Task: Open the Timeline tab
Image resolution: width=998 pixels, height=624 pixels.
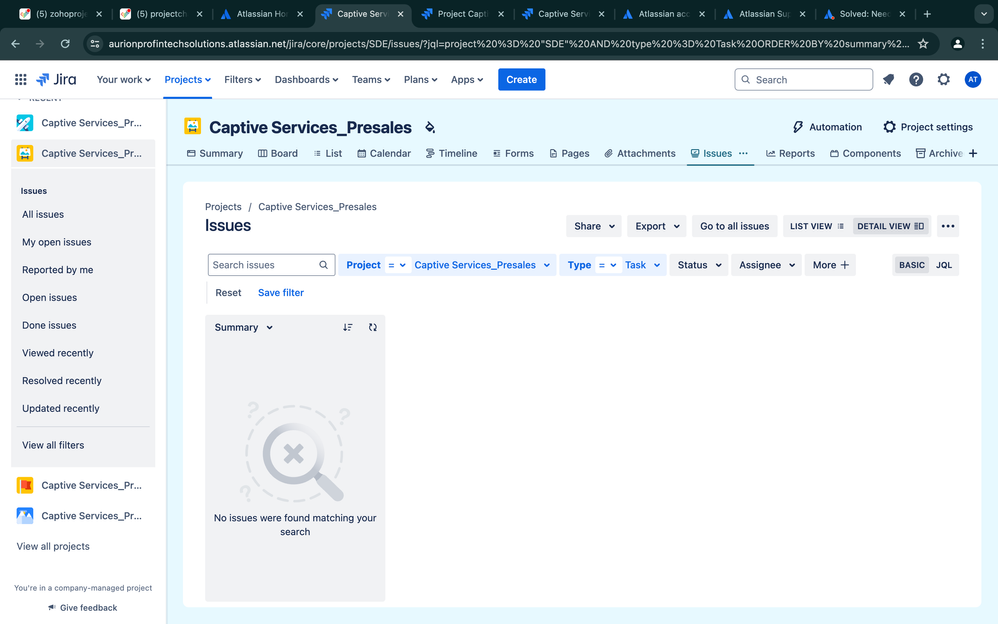Action: 451,153
